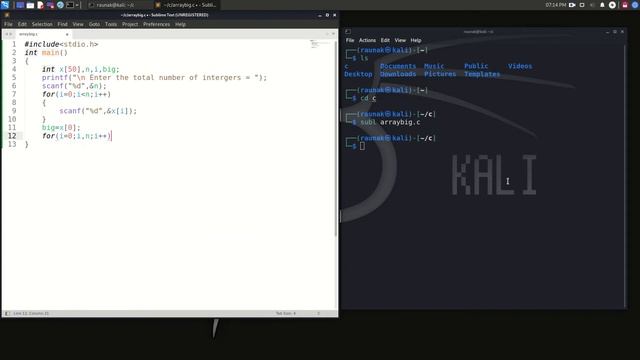This screenshot has width=640, height=360.
Task: Click 'Downloads' in the terminal ls output
Action: pyautogui.click(x=398, y=74)
